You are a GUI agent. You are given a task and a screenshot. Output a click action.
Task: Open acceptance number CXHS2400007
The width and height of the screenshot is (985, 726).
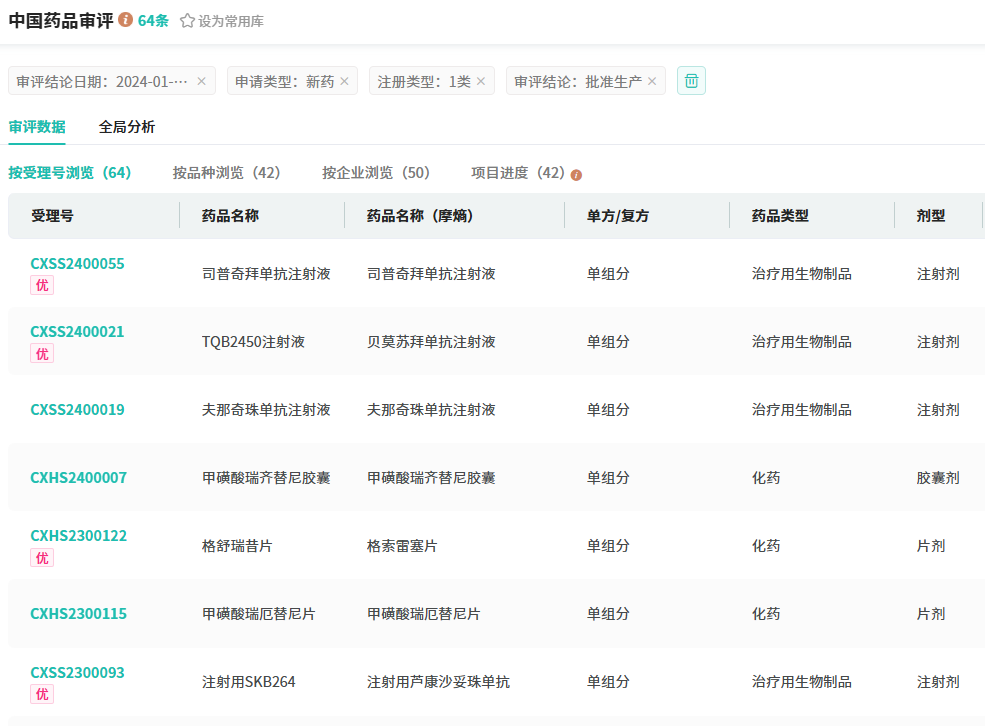coord(78,478)
